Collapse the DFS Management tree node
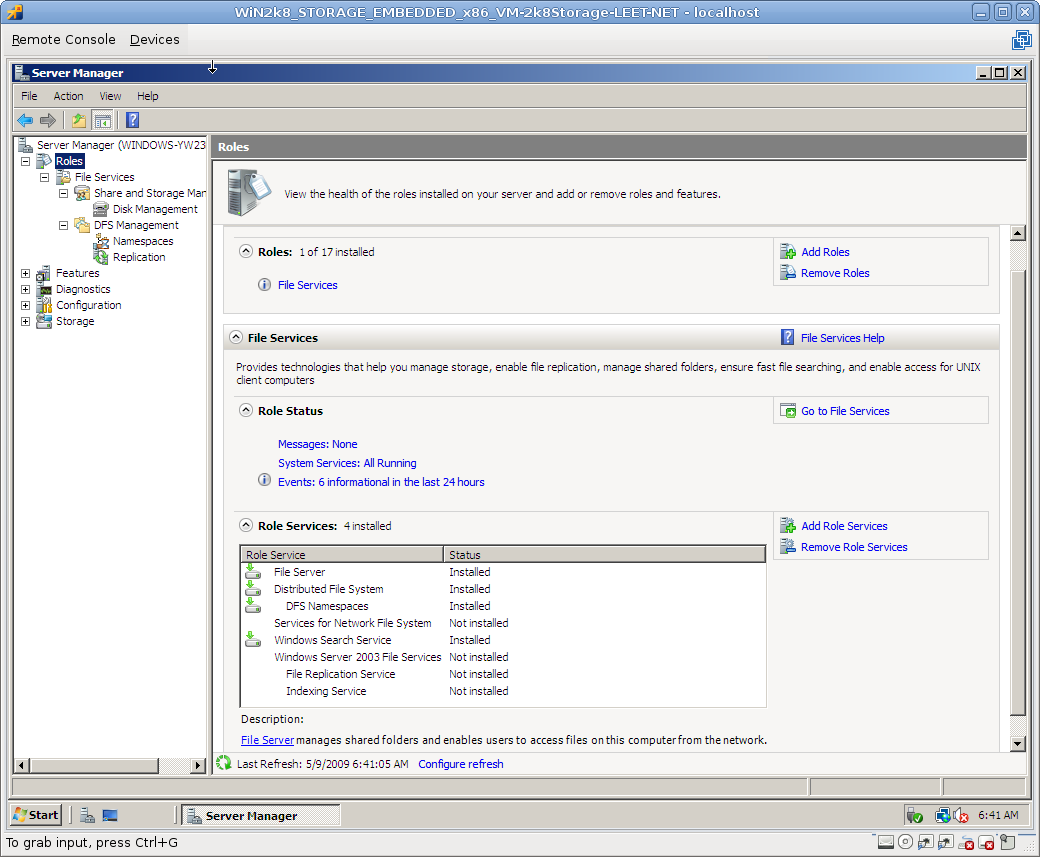Image resolution: width=1040 pixels, height=857 pixels. click(x=63, y=225)
